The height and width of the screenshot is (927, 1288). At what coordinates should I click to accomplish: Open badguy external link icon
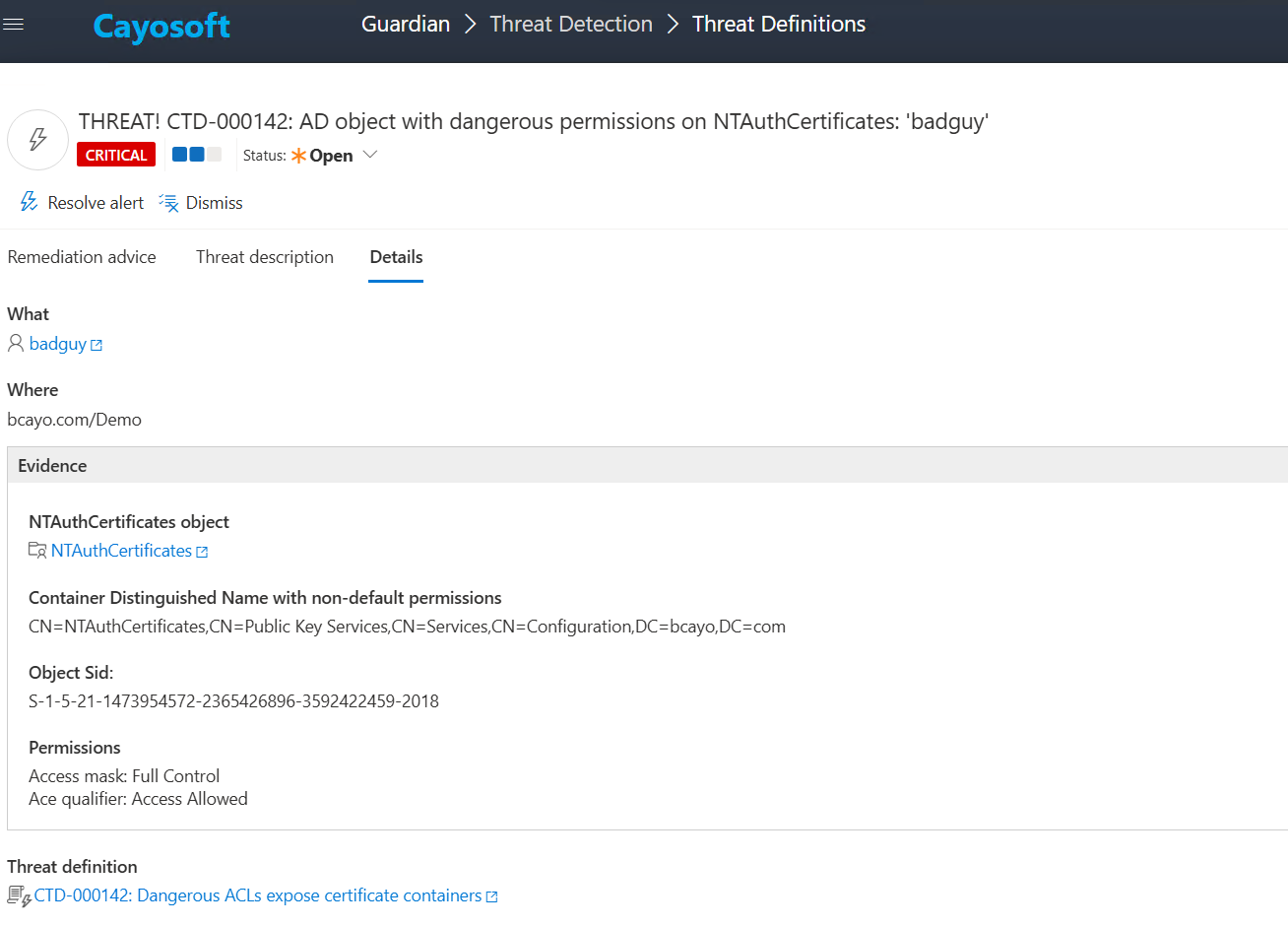pyautogui.click(x=97, y=345)
